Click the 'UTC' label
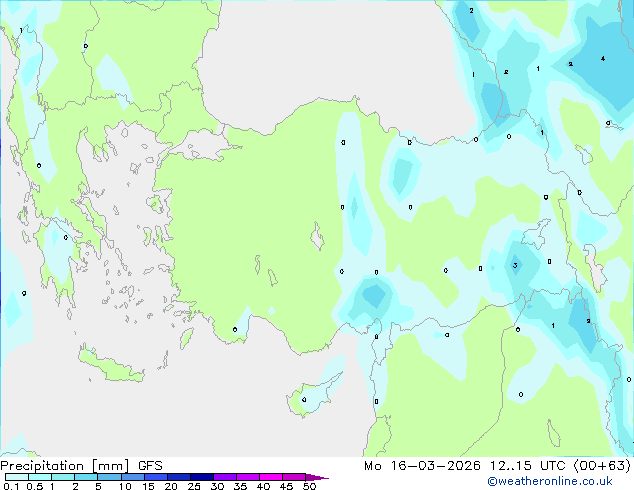Screen dimensions: 634x490 [x=553, y=466]
